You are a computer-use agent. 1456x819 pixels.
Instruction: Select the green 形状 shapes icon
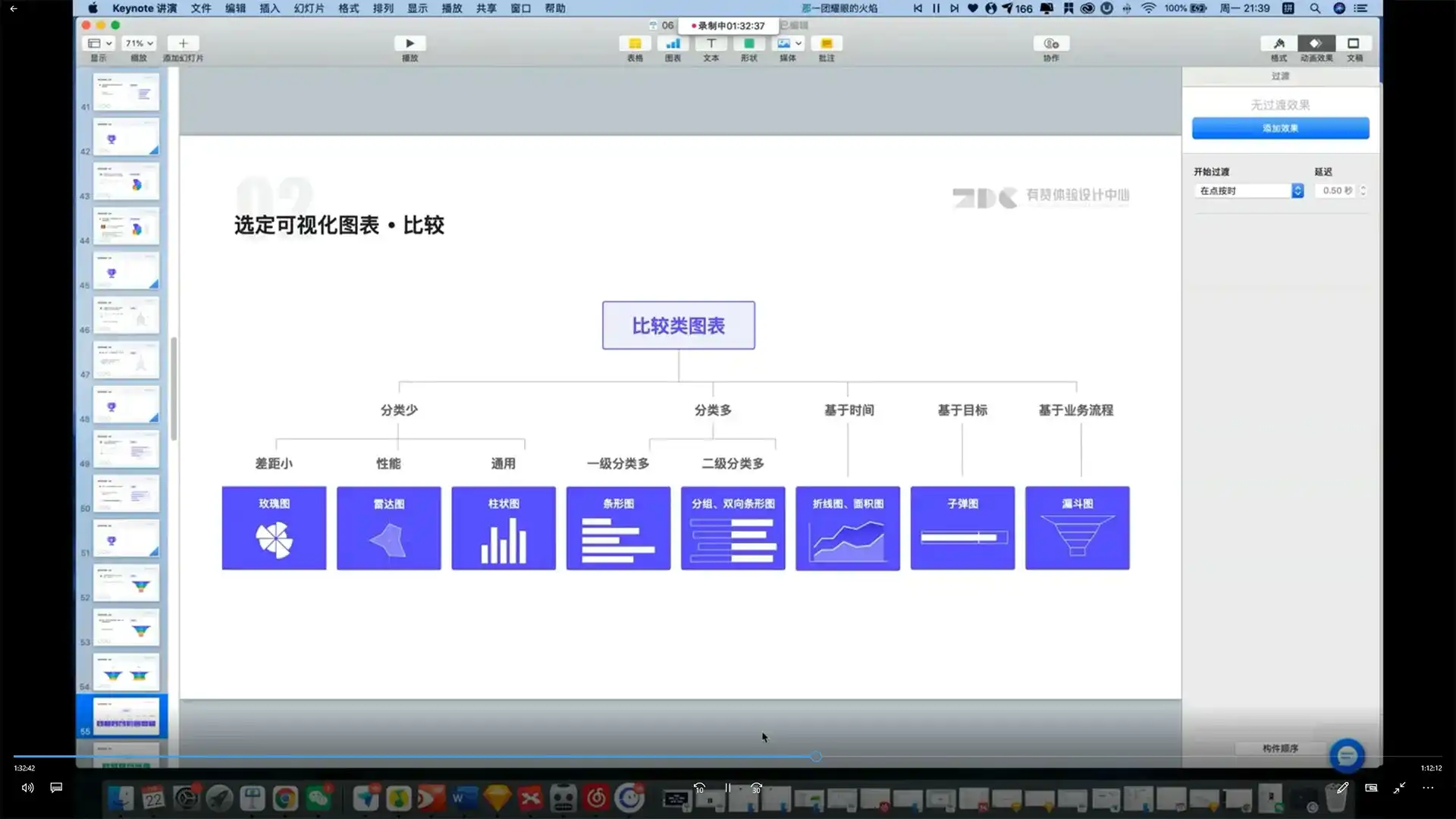click(748, 44)
